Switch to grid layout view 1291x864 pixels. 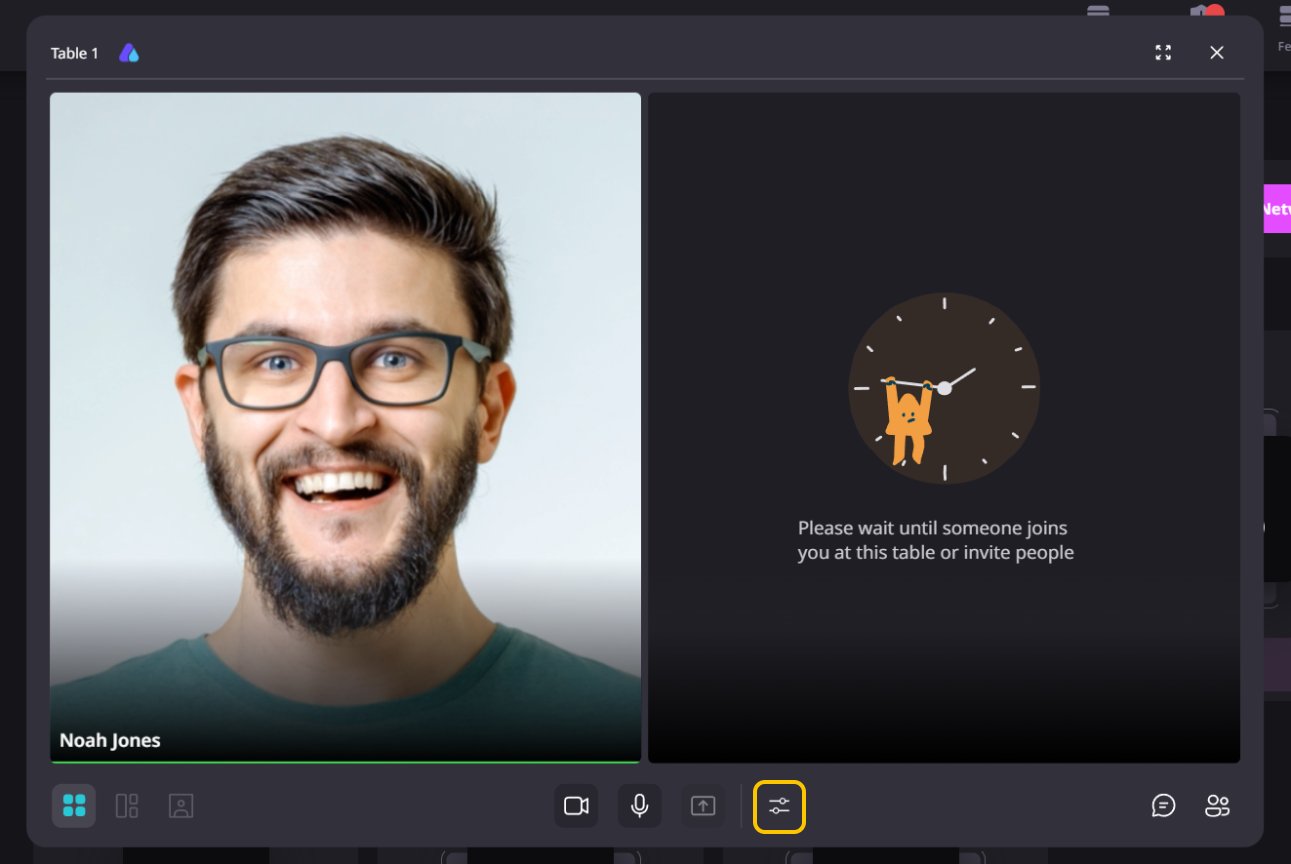pyautogui.click(x=74, y=805)
